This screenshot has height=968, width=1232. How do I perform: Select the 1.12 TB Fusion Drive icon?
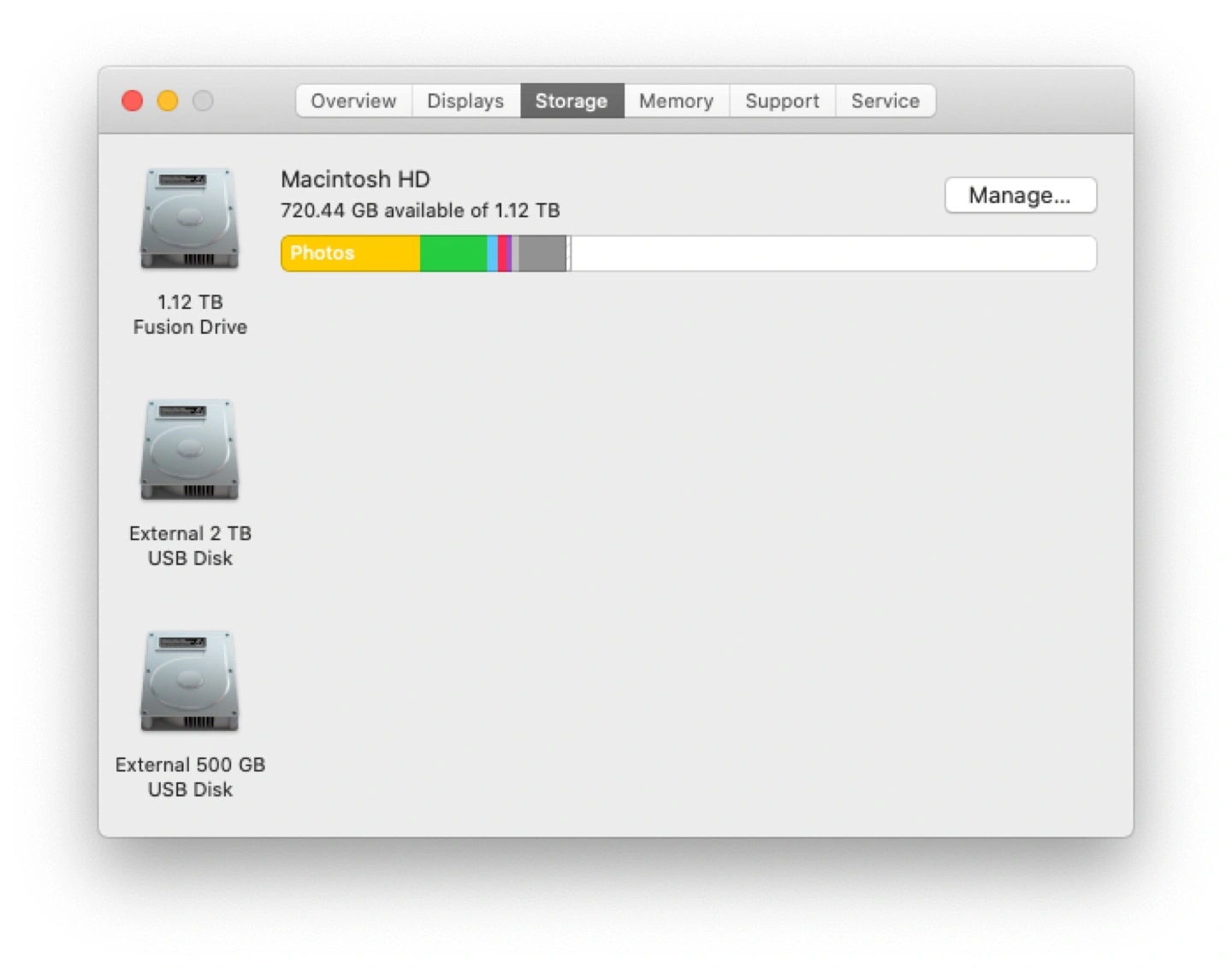click(189, 218)
